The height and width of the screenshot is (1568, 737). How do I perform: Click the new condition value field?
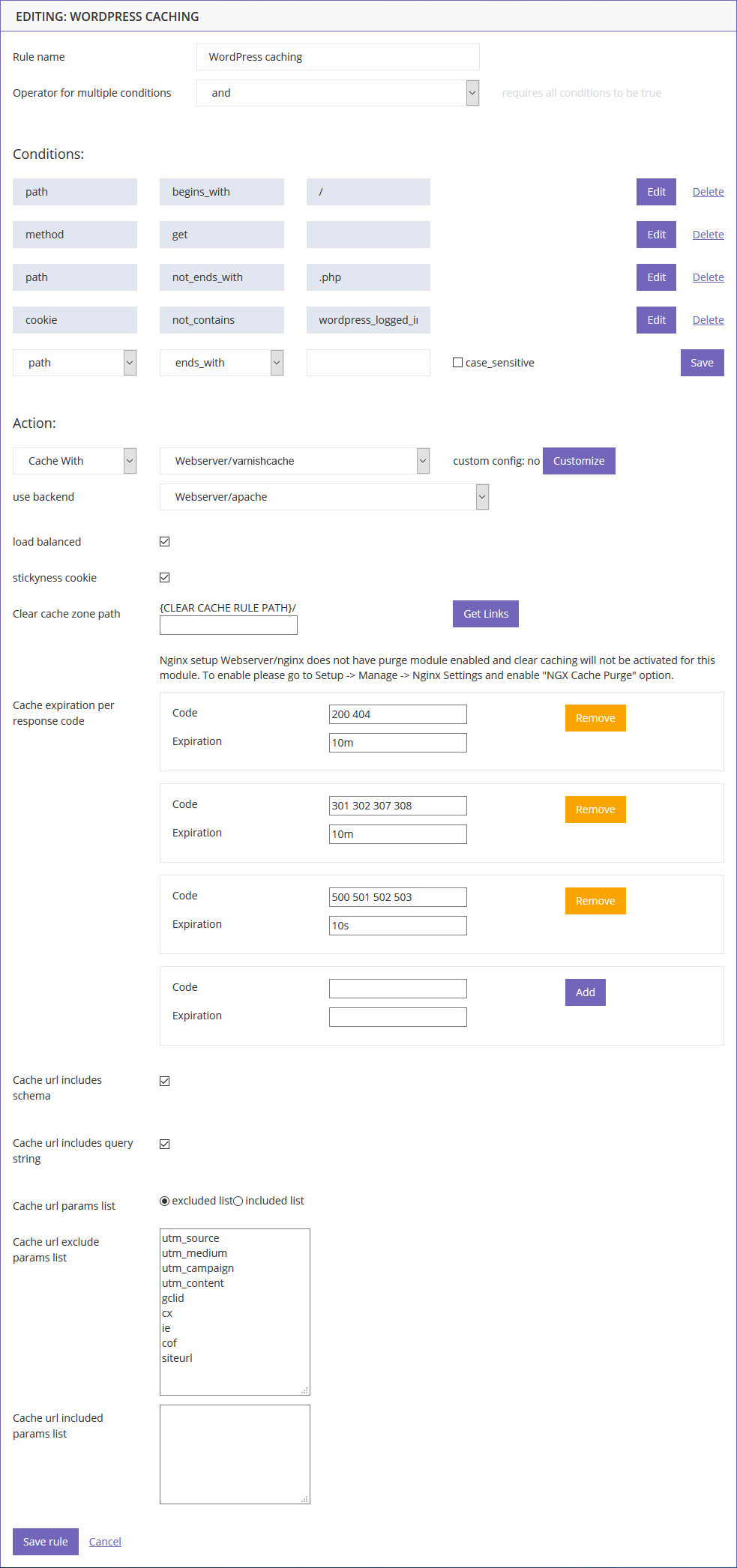(x=368, y=363)
